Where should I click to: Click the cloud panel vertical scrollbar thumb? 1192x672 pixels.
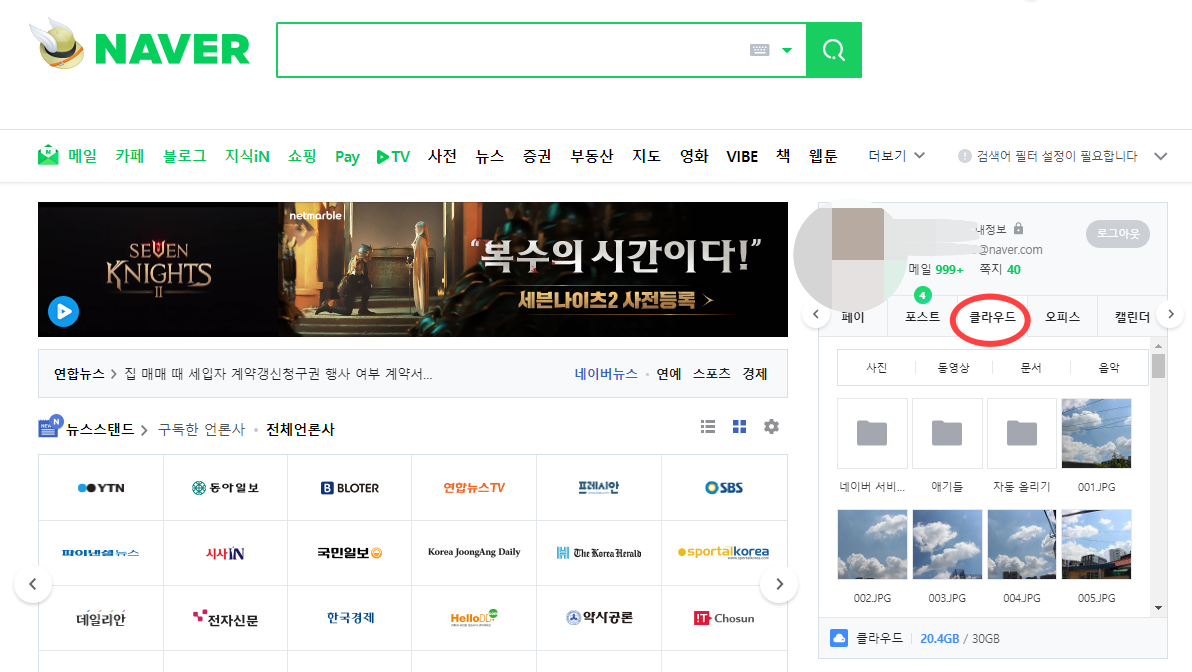click(1159, 365)
